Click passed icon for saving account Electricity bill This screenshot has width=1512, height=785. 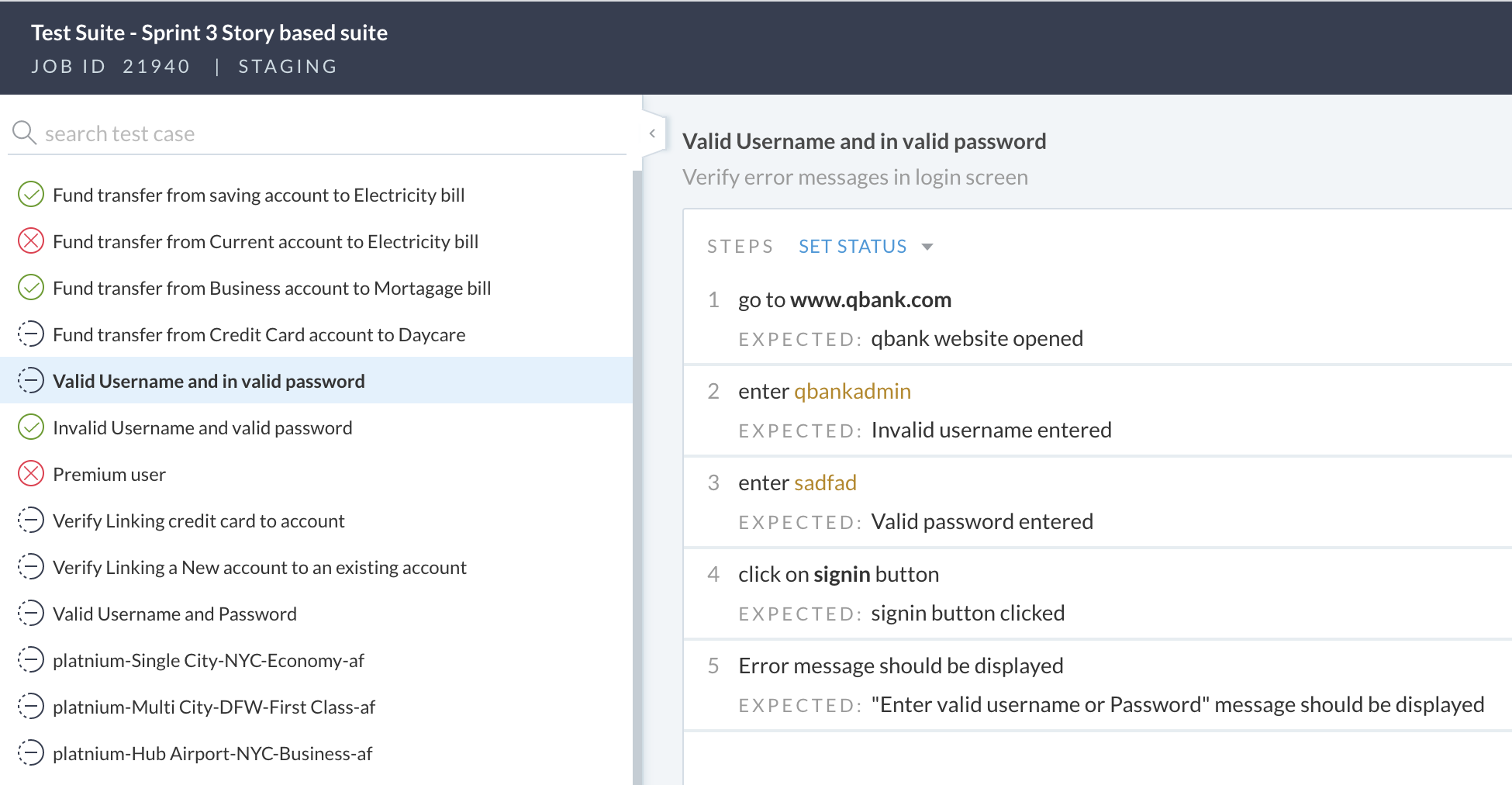[x=31, y=195]
